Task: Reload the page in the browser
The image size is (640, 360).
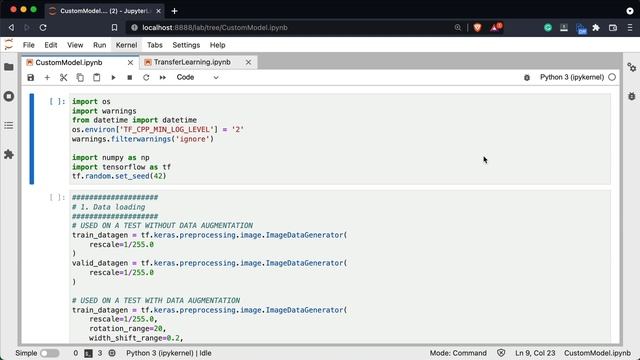Action: point(43,27)
